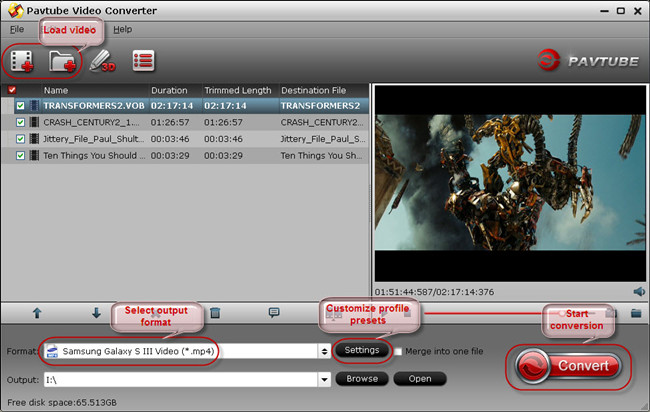Click destination file TRANSFORMERS2

[x=320, y=106]
